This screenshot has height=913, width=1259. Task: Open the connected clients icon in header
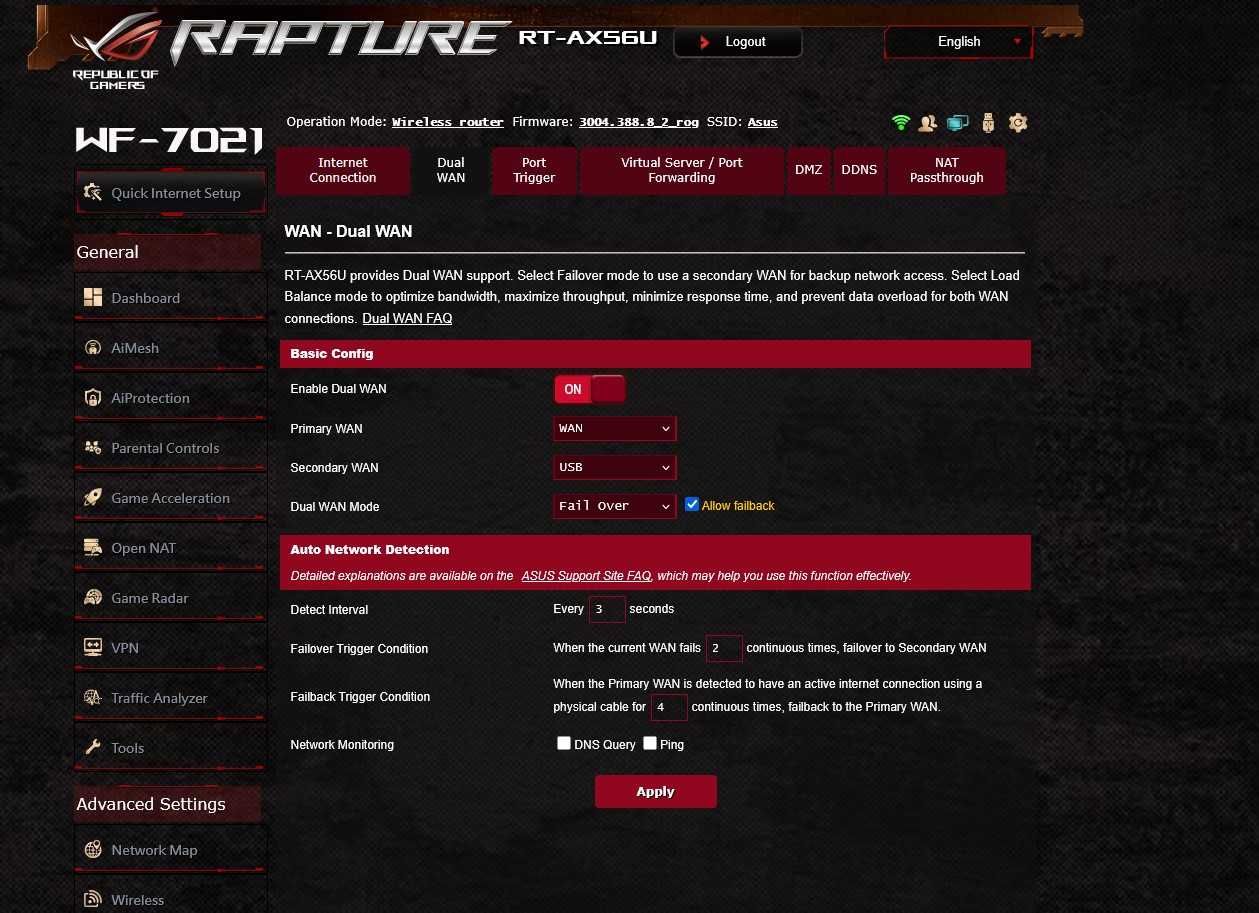[x=928, y=123]
